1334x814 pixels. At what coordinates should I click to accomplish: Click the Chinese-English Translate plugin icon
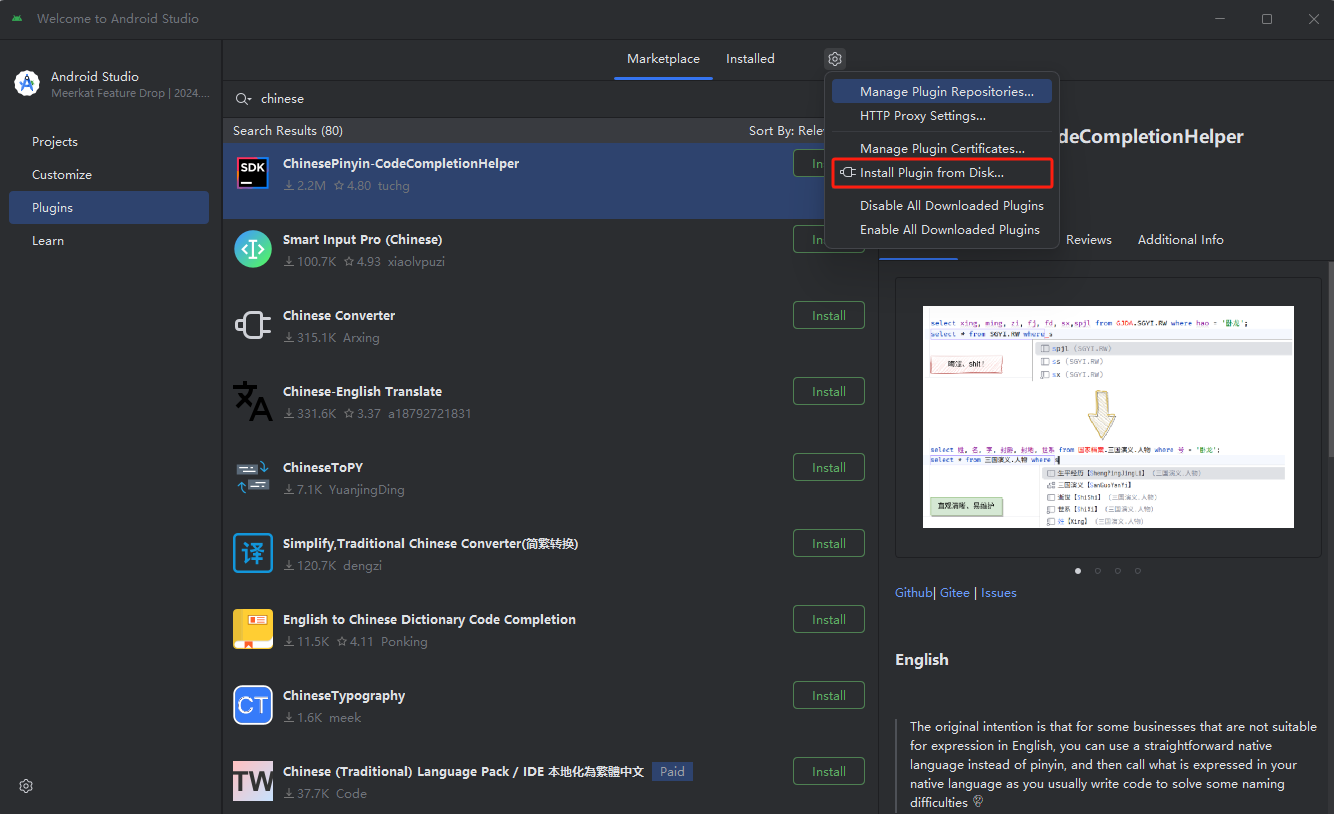[x=253, y=401]
